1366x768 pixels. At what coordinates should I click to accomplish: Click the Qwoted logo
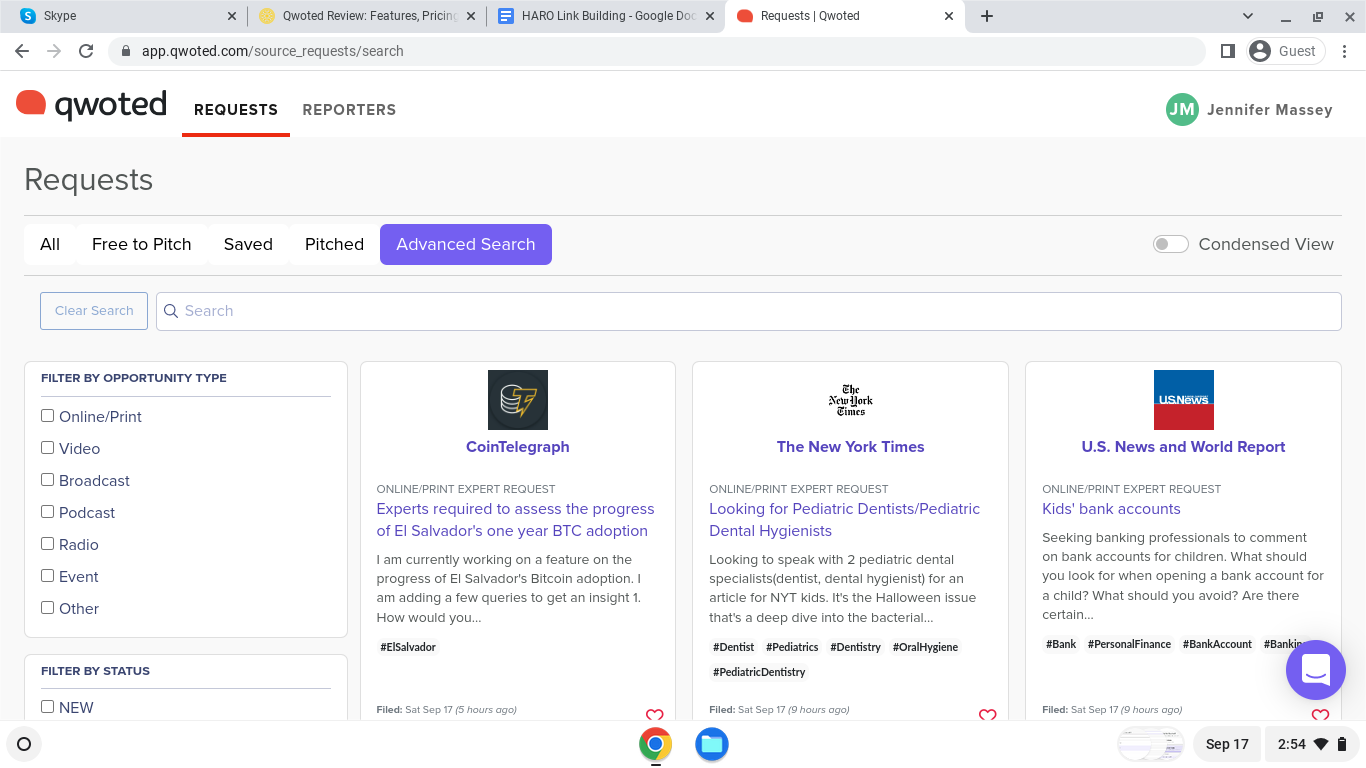pos(91,105)
